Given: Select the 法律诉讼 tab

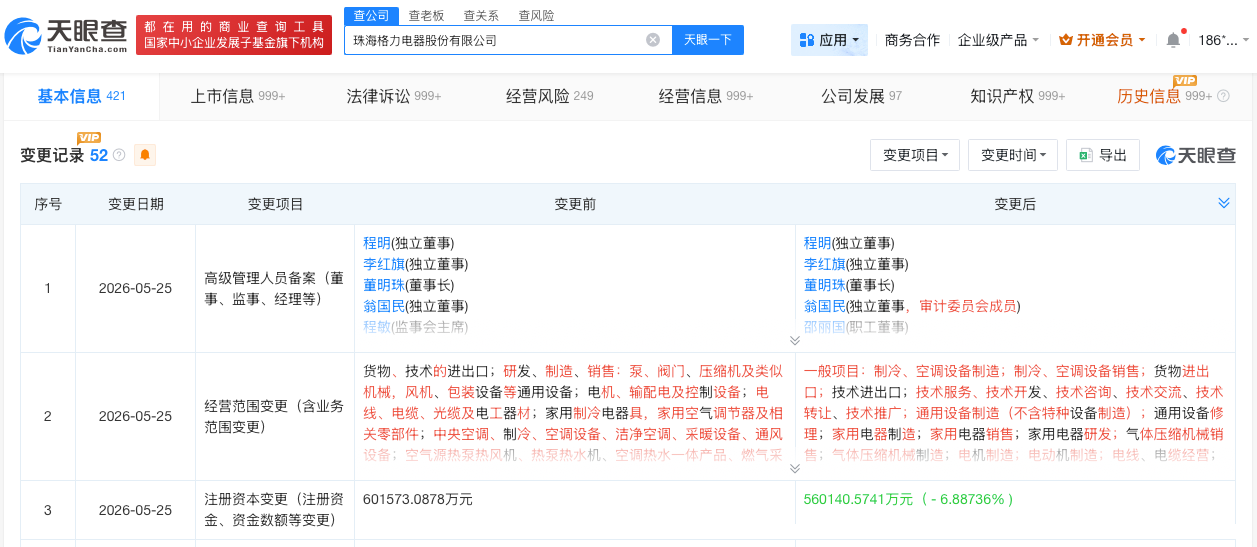Looking at the screenshot, I should coord(394,96).
